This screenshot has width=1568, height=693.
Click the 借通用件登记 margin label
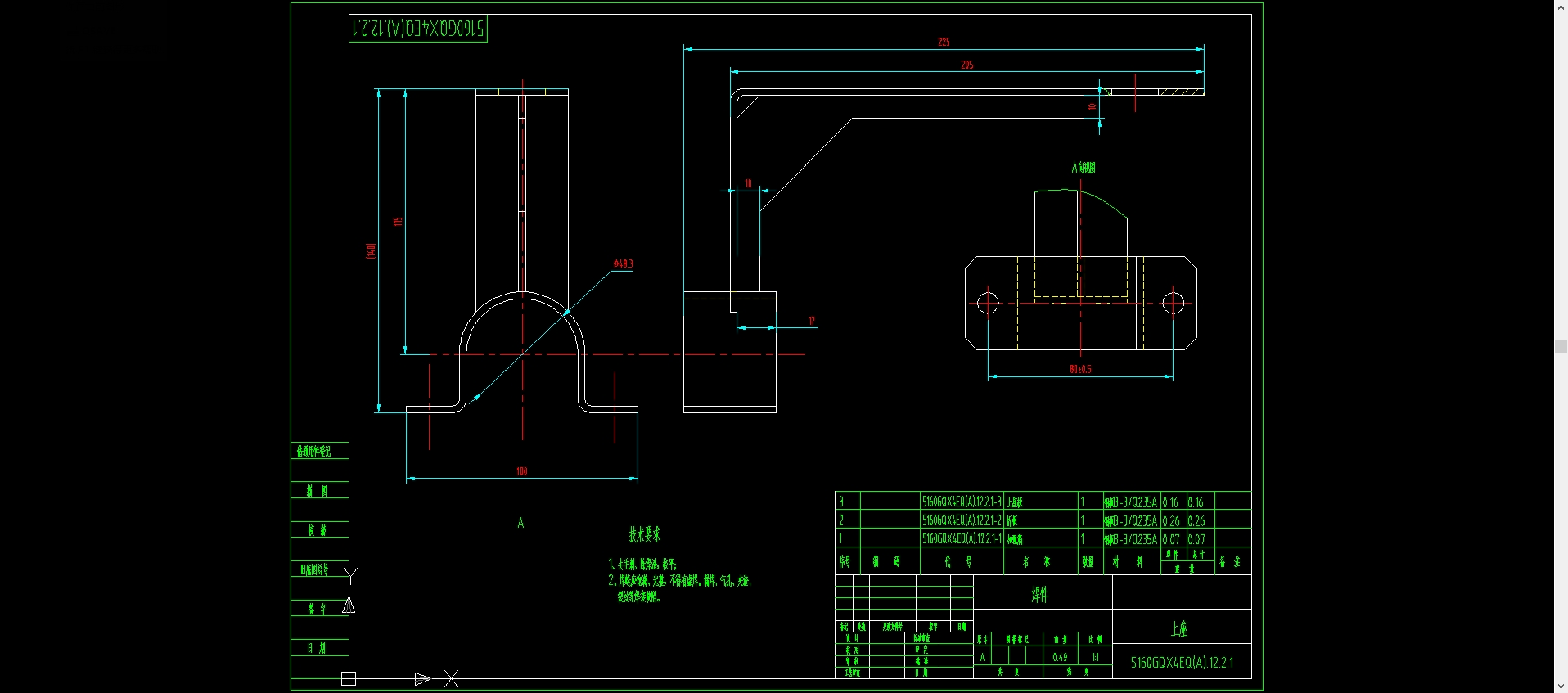313,452
